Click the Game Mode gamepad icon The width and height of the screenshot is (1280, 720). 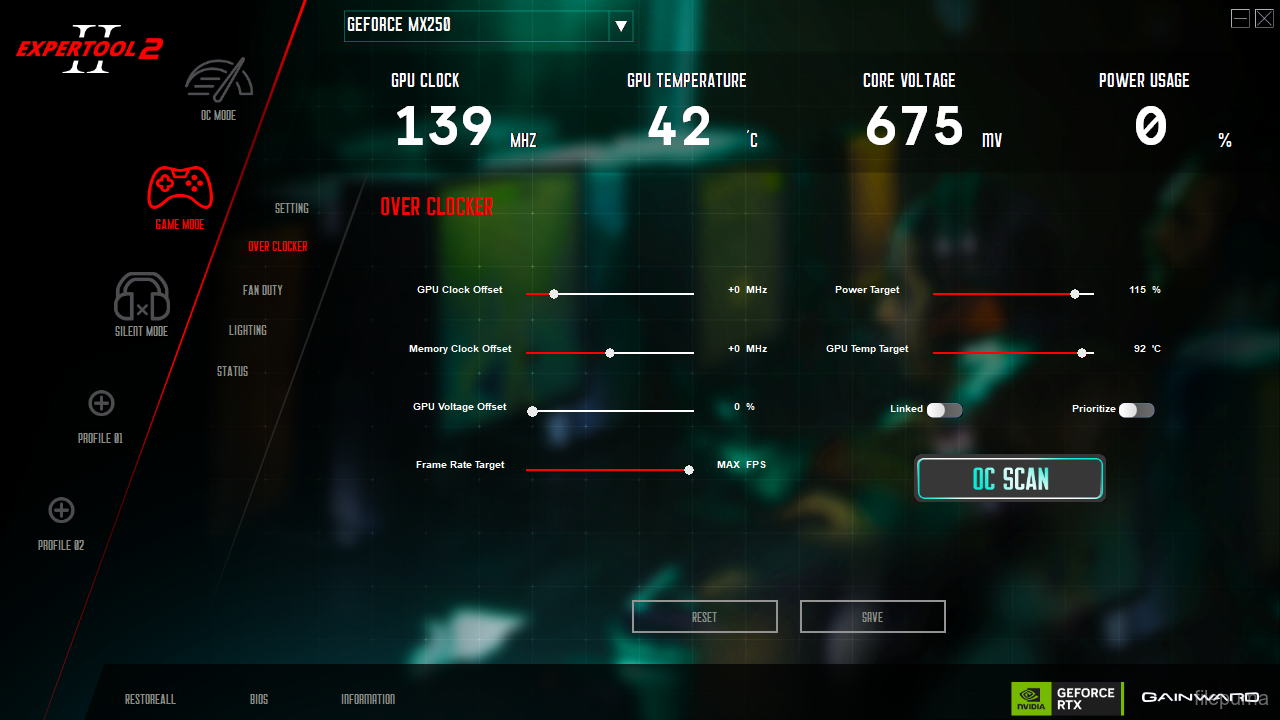(180, 188)
